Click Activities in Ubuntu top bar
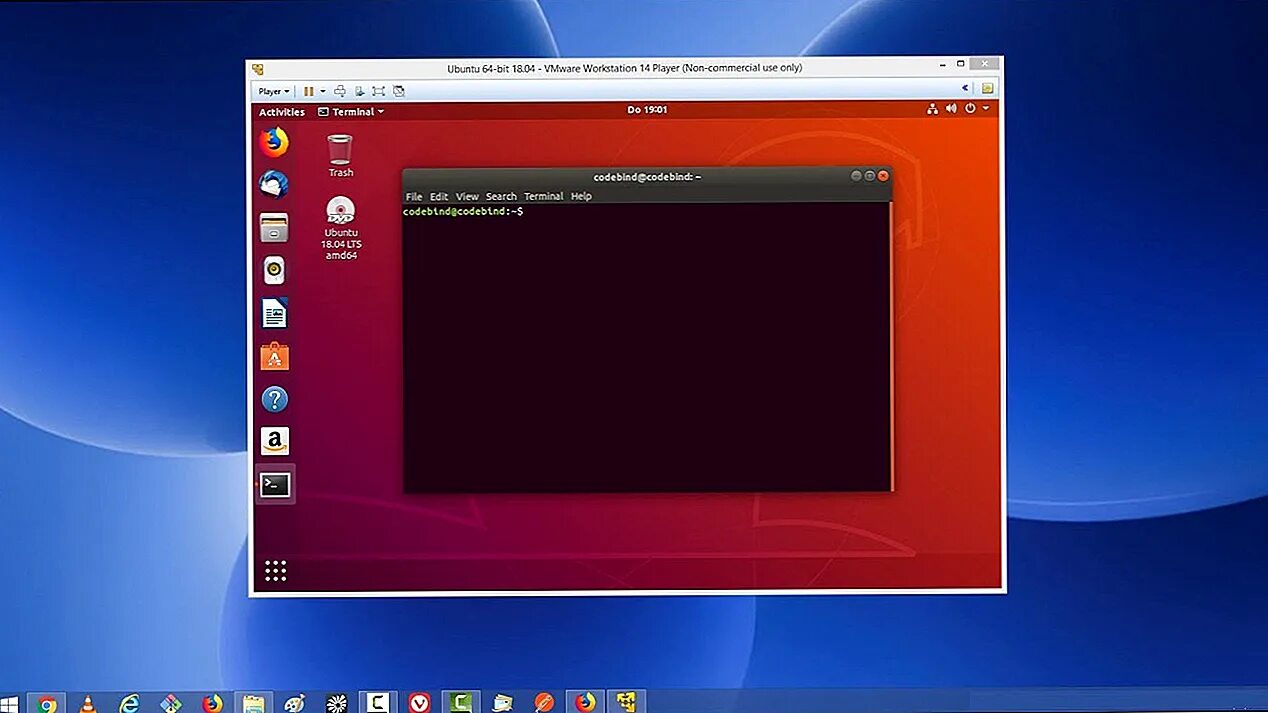This screenshot has width=1268, height=713. pos(282,112)
